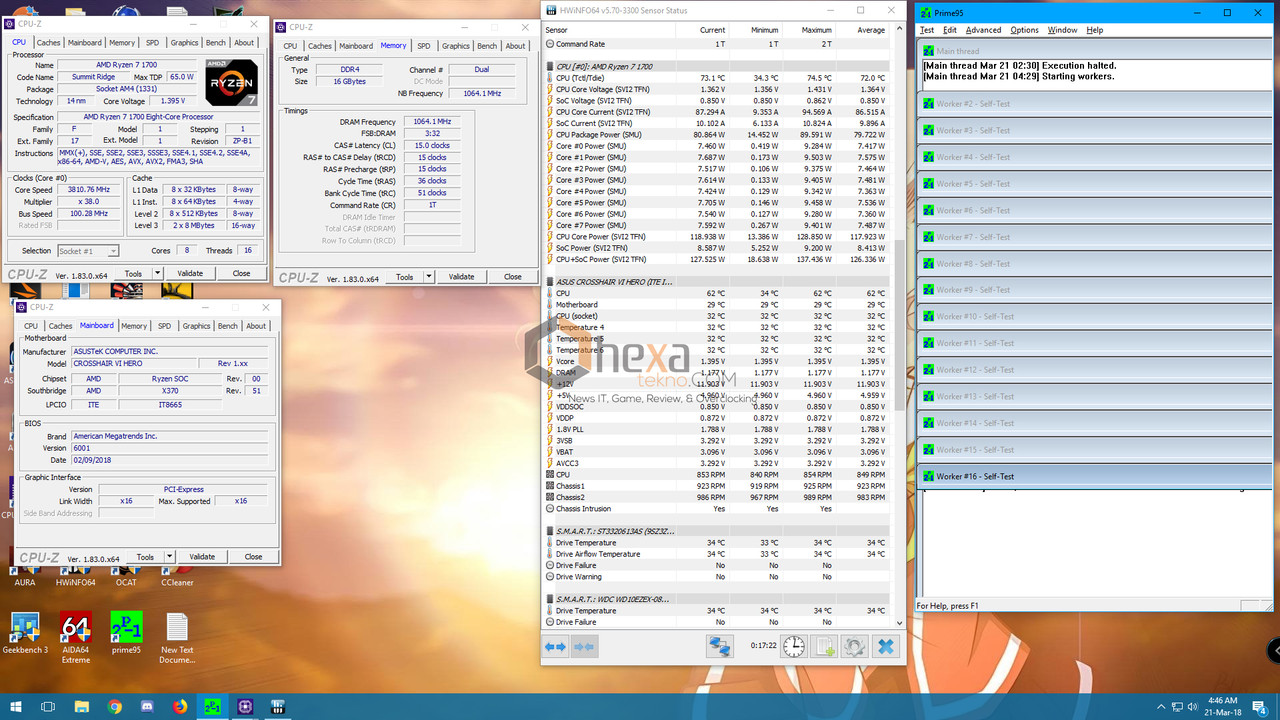Screen dimensions: 1280x720
Task: Collapse ASUS CROSSHAIR VI HERO sensor group
Action: [552, 282]
